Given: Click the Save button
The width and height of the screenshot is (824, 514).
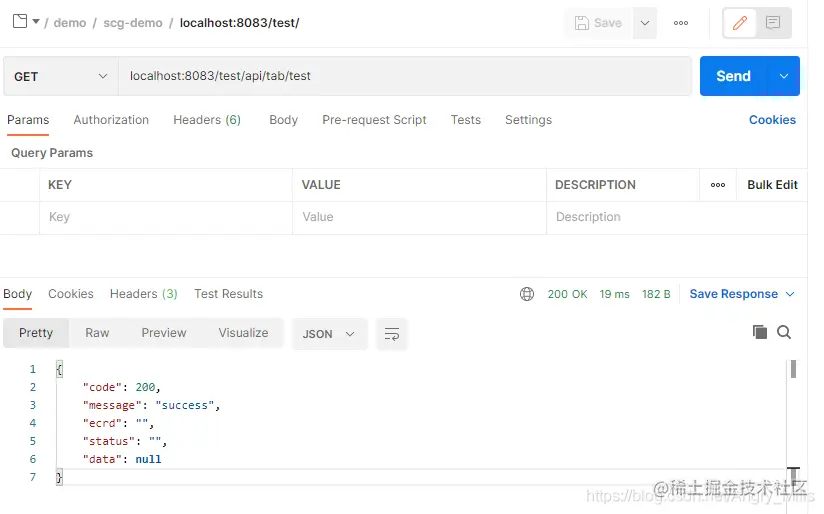Looking at the screenshot, I should point(599,23).
